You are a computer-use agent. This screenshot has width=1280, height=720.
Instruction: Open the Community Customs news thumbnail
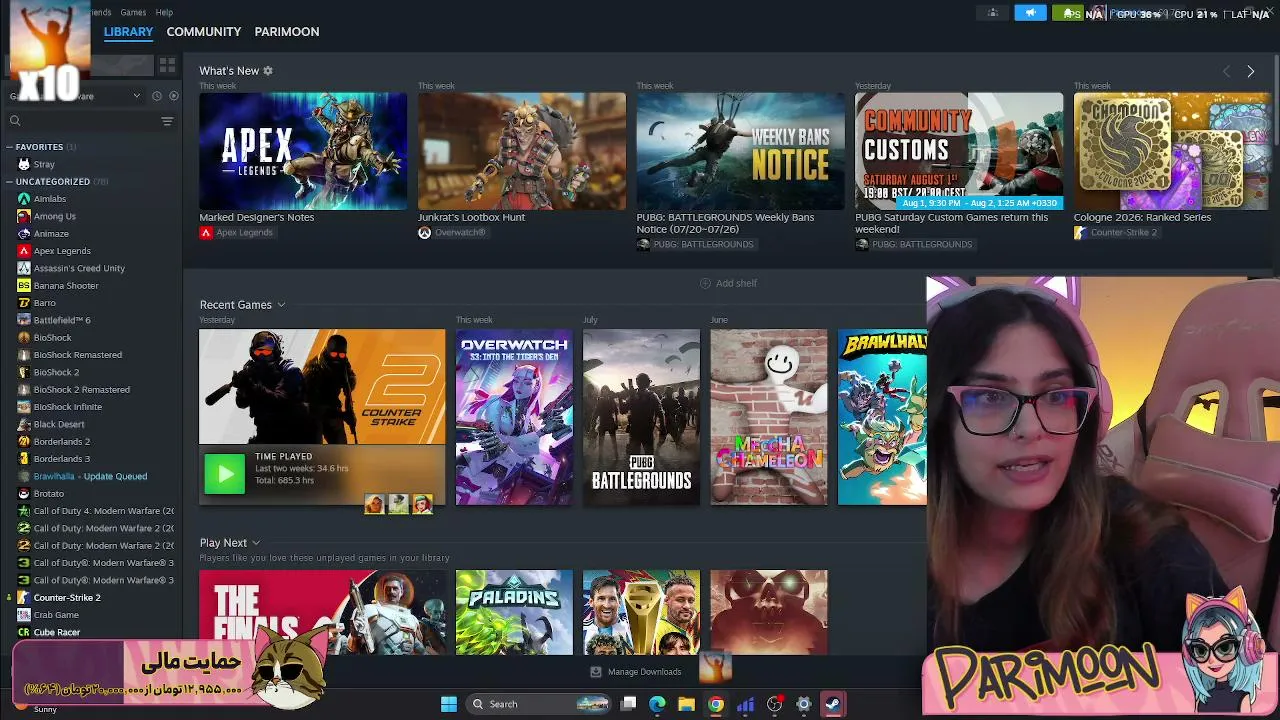pos(959,151)
